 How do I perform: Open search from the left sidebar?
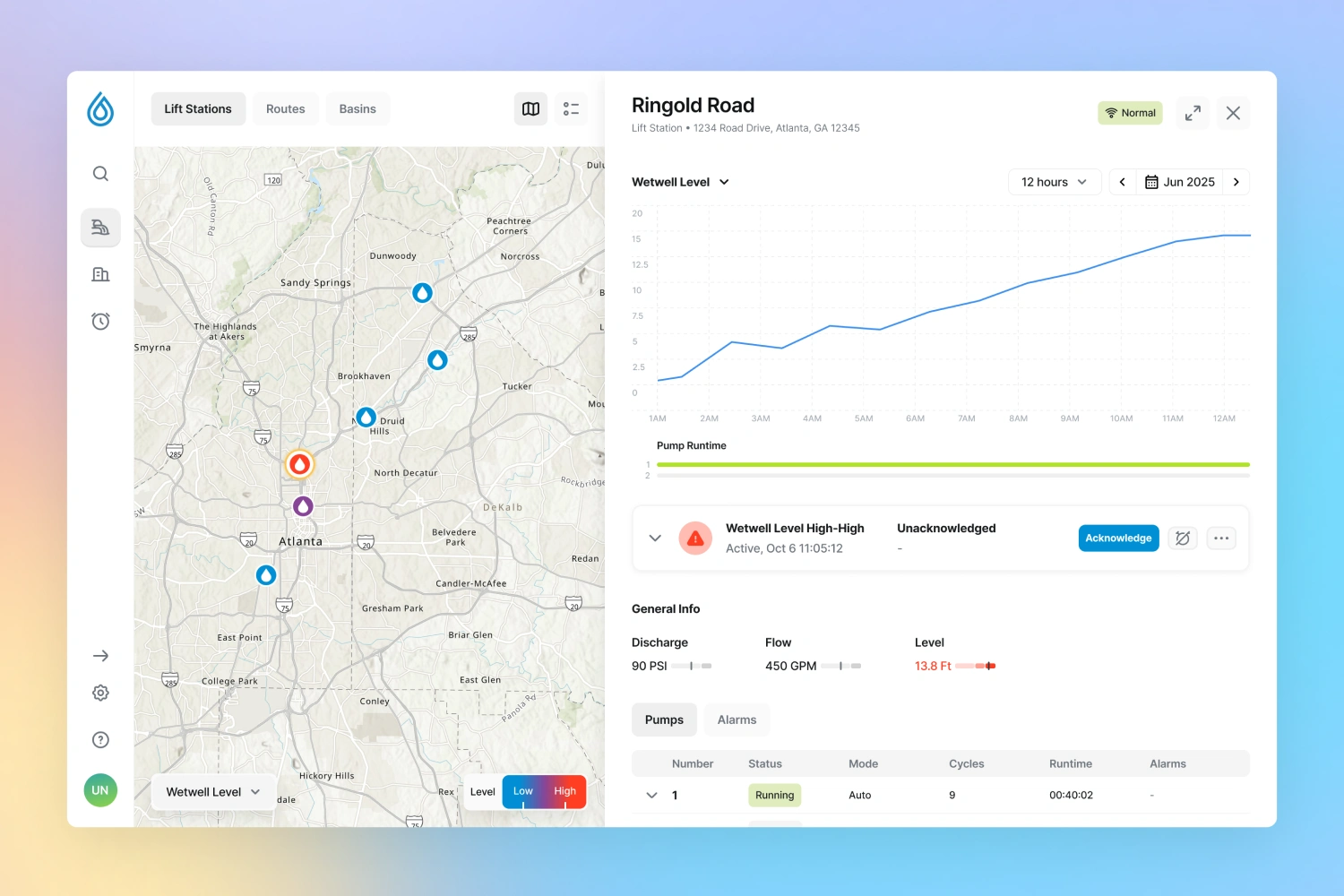click(100, 174)
